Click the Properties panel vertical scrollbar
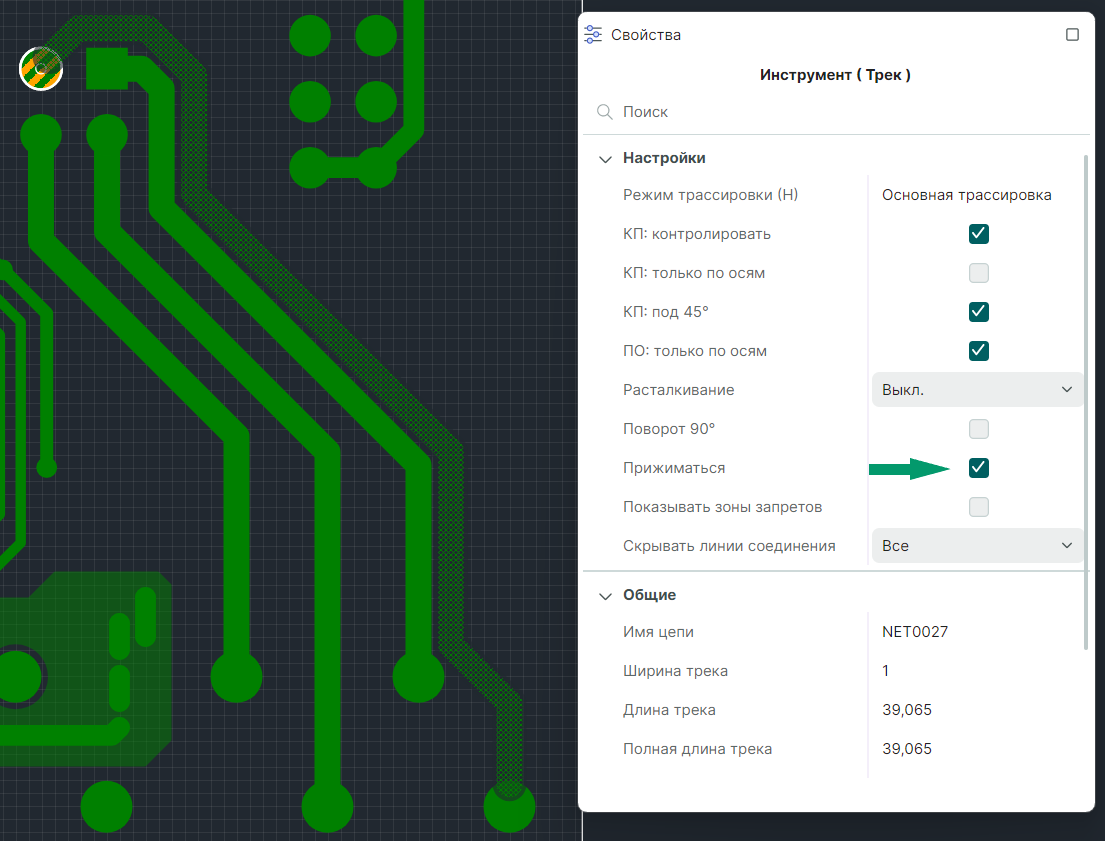The image size is (1105, 841). pyautogui.click(x=1086, y=400)
